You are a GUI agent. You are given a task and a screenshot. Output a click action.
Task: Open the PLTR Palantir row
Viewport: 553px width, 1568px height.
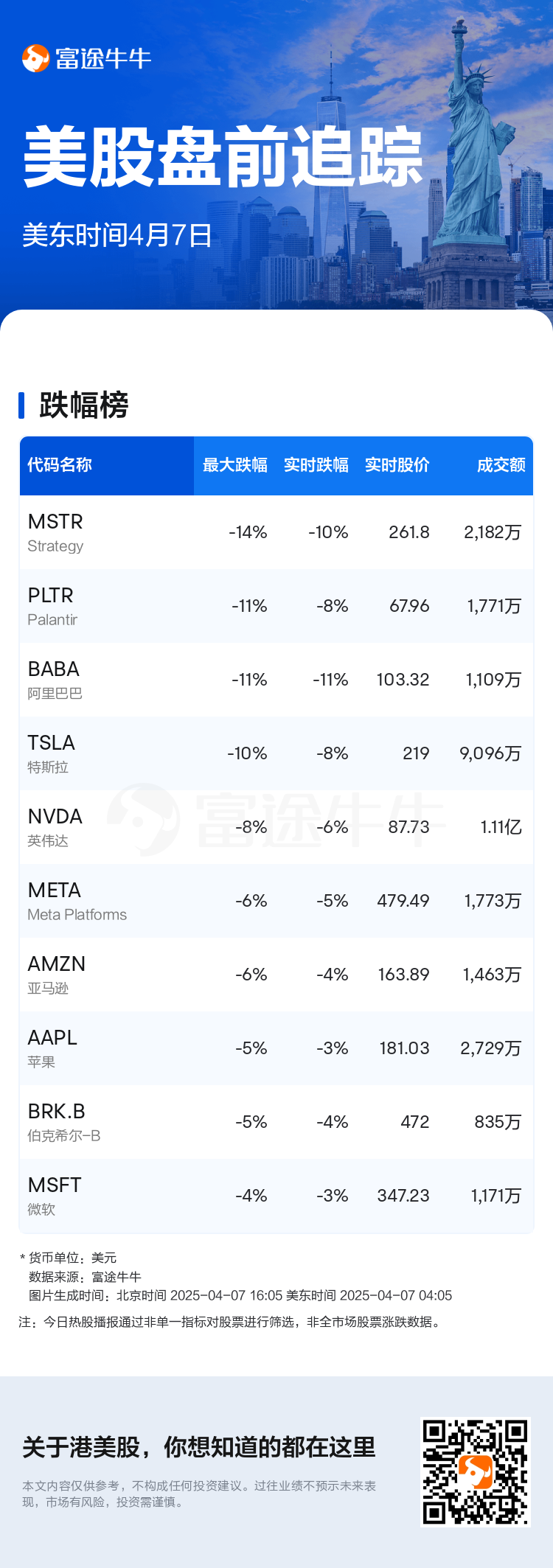tap(276, 606)
